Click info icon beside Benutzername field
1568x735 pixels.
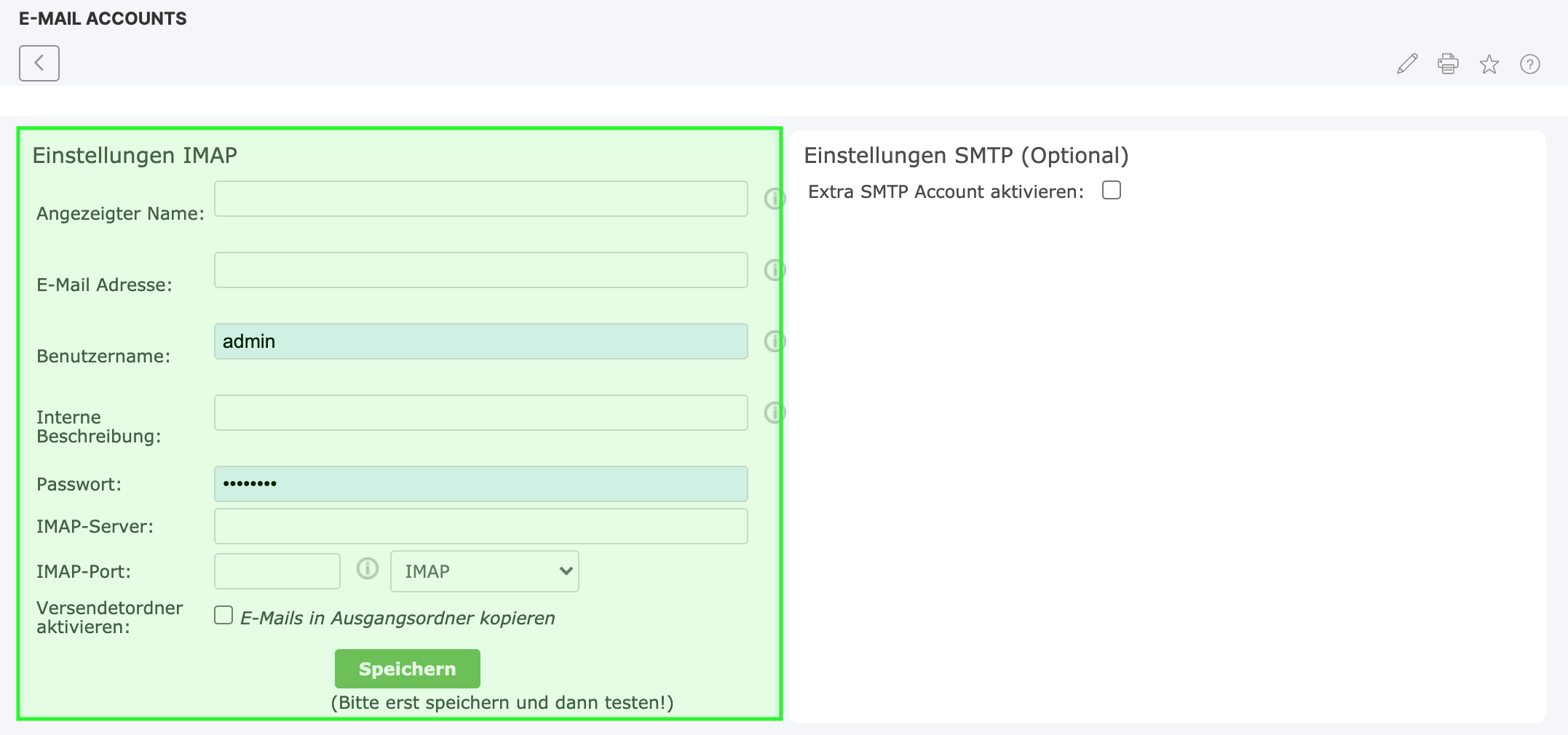click(x=774, y=341)
